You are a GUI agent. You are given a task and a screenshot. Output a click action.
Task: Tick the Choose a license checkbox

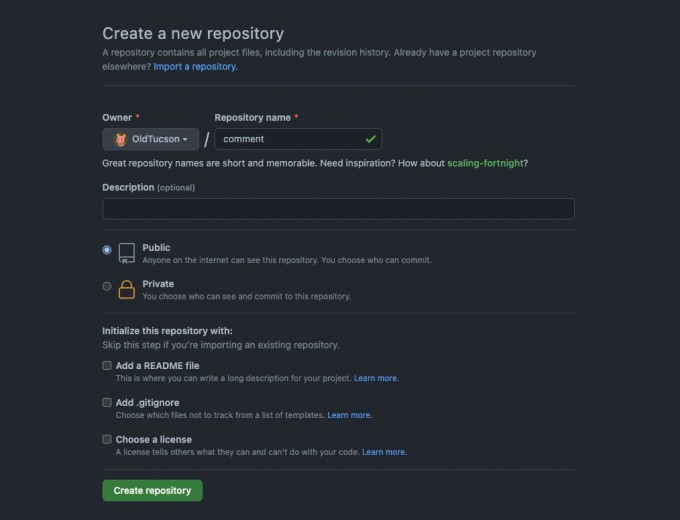pos(107,439)
